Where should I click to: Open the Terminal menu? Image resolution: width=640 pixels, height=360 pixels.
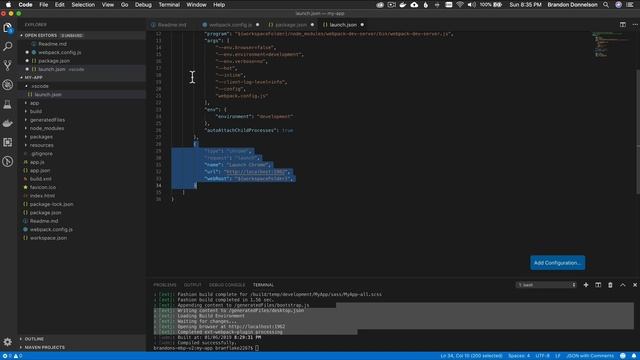tap(169, 5)
